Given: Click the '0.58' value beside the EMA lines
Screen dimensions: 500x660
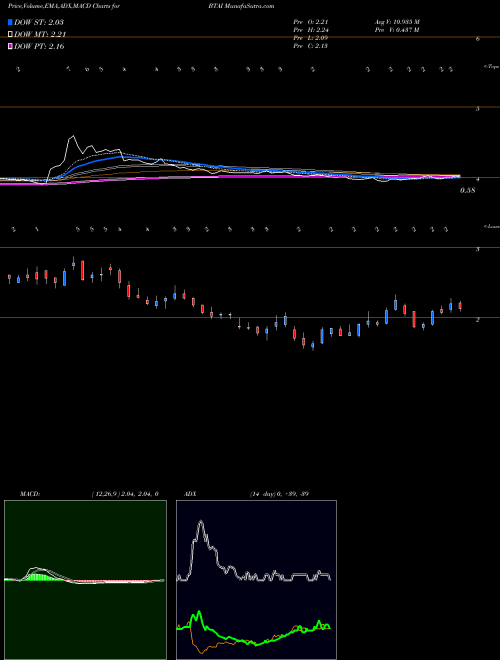Looking at the screenshot, I should pyautogui.click(x=468, y=190).
